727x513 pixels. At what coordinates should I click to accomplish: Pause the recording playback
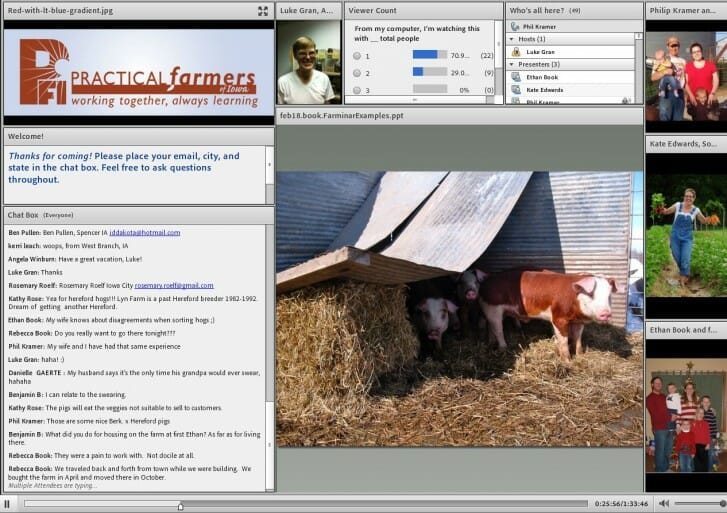click(8, 504)
